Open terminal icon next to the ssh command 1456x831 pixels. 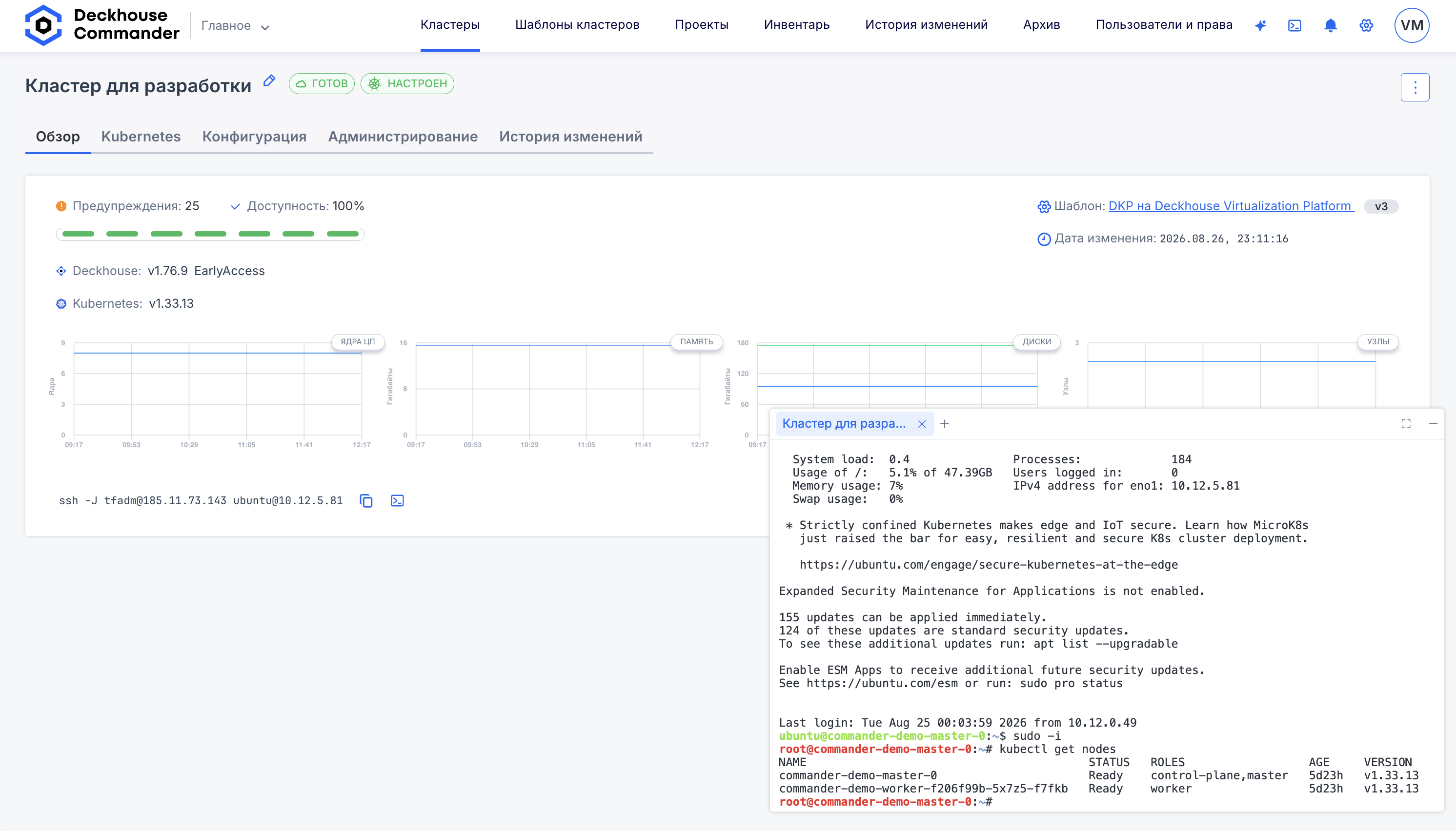[397, 500]
